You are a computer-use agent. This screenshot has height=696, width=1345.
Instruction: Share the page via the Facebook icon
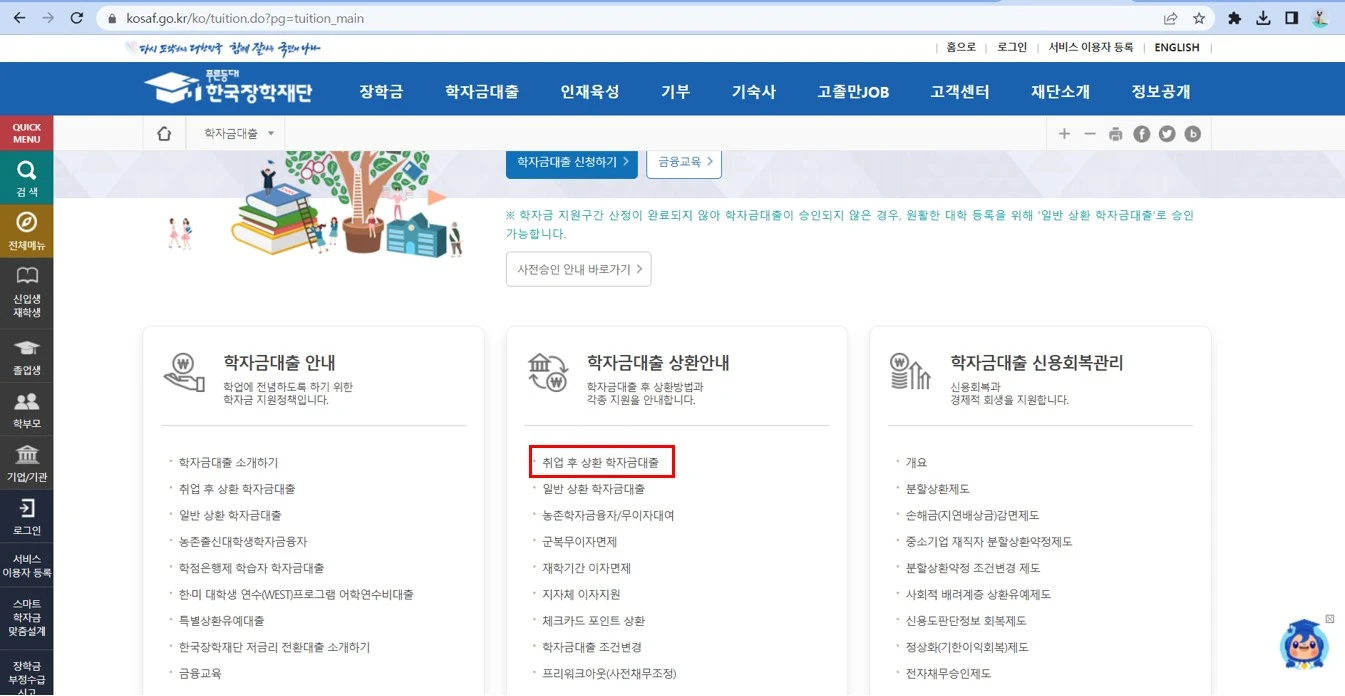(1141, 132)
